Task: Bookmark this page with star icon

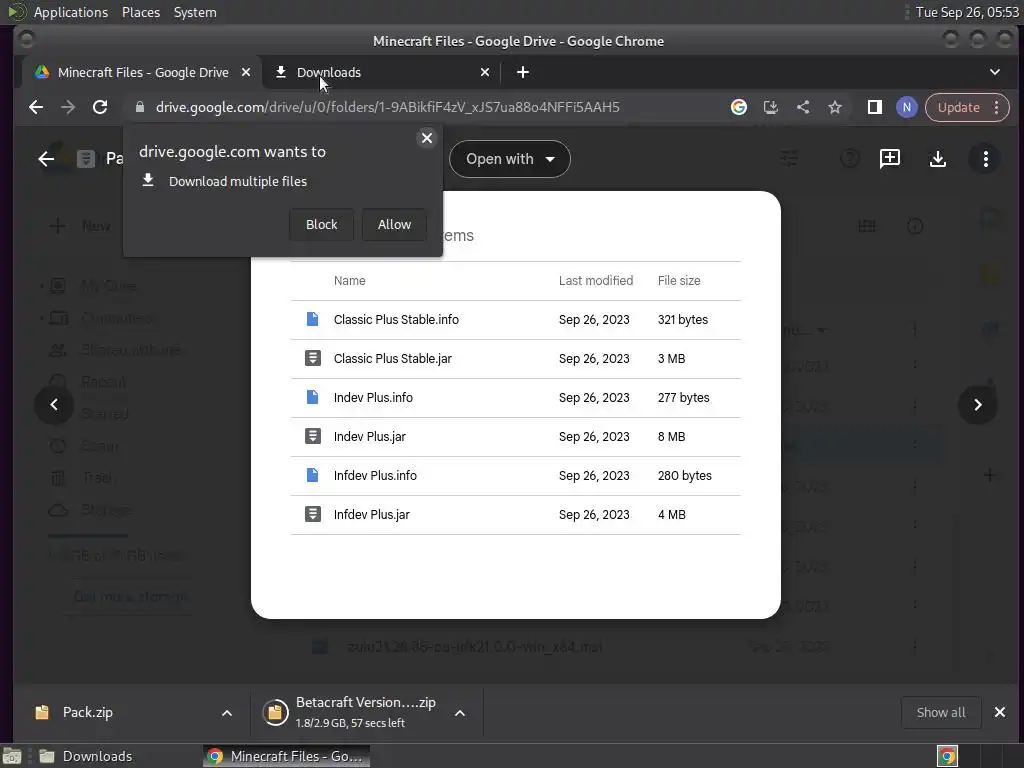Action: (x=835, y=107)
